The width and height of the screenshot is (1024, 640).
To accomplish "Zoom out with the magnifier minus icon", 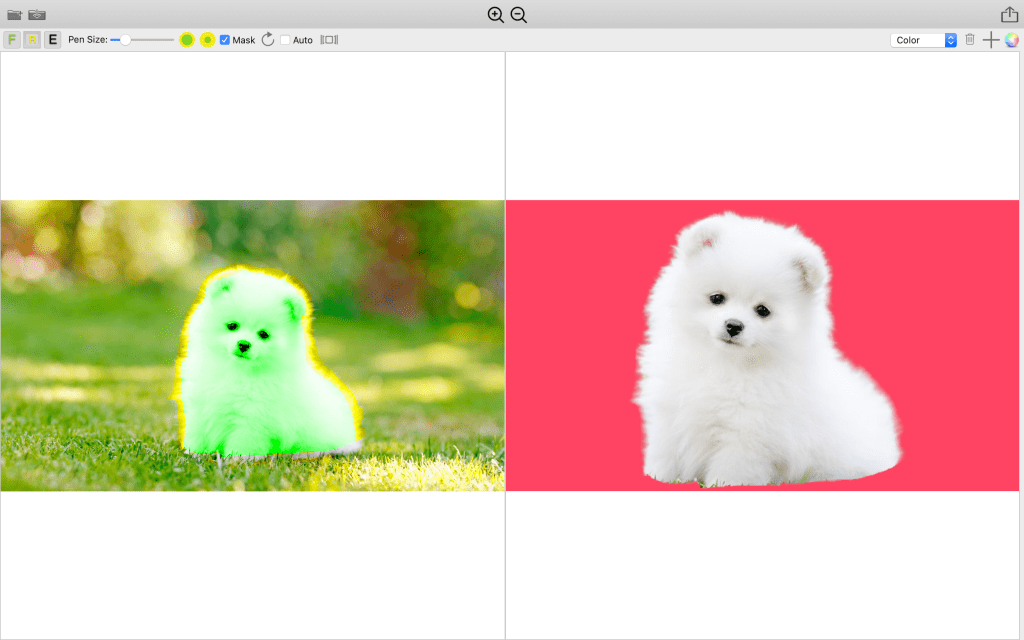I will click(518, 15).
